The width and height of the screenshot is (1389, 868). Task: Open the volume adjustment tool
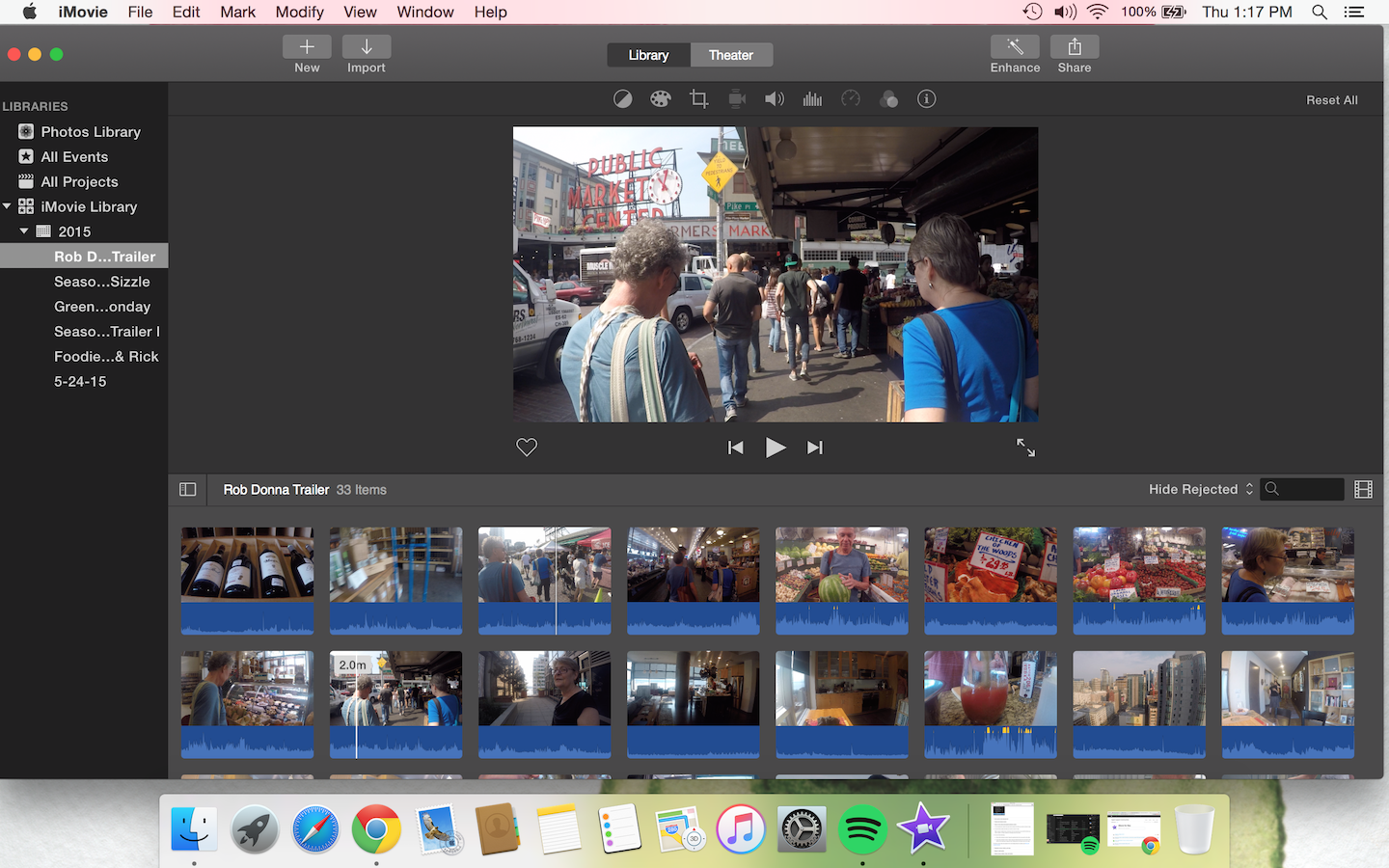(775, 99)
